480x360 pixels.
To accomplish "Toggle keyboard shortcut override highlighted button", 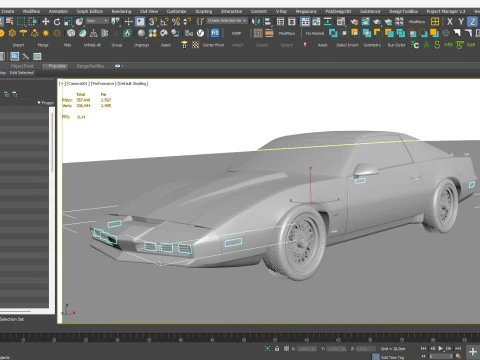I will tap(140, 22).
